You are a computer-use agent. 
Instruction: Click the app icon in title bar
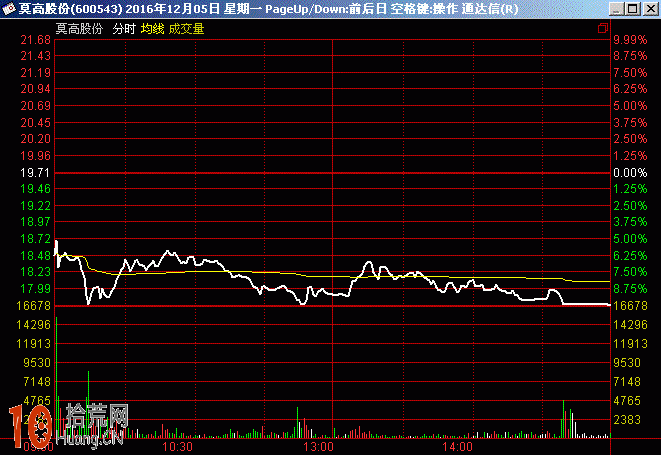point(8,9)
